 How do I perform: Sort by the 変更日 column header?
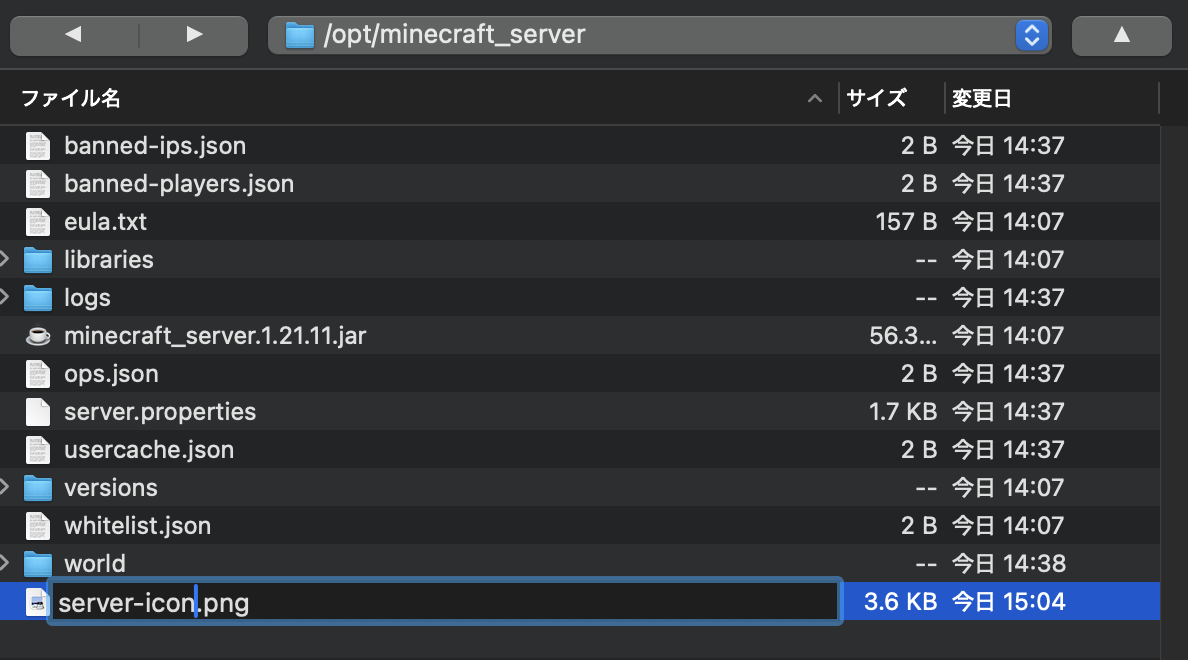click(982, 98)
